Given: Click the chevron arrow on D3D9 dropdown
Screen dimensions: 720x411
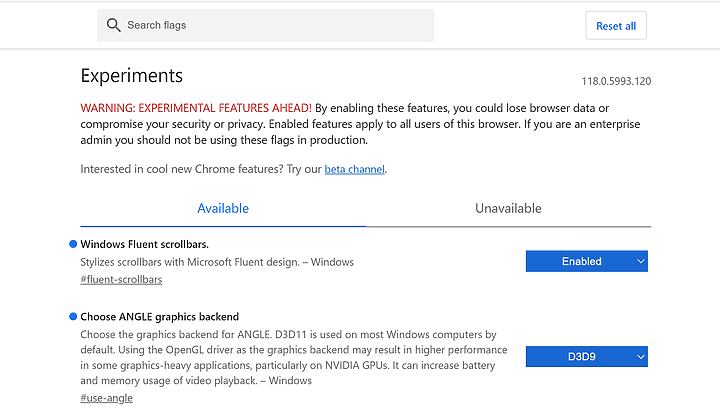Looking at the screenshot, I should tap(641, 357).
